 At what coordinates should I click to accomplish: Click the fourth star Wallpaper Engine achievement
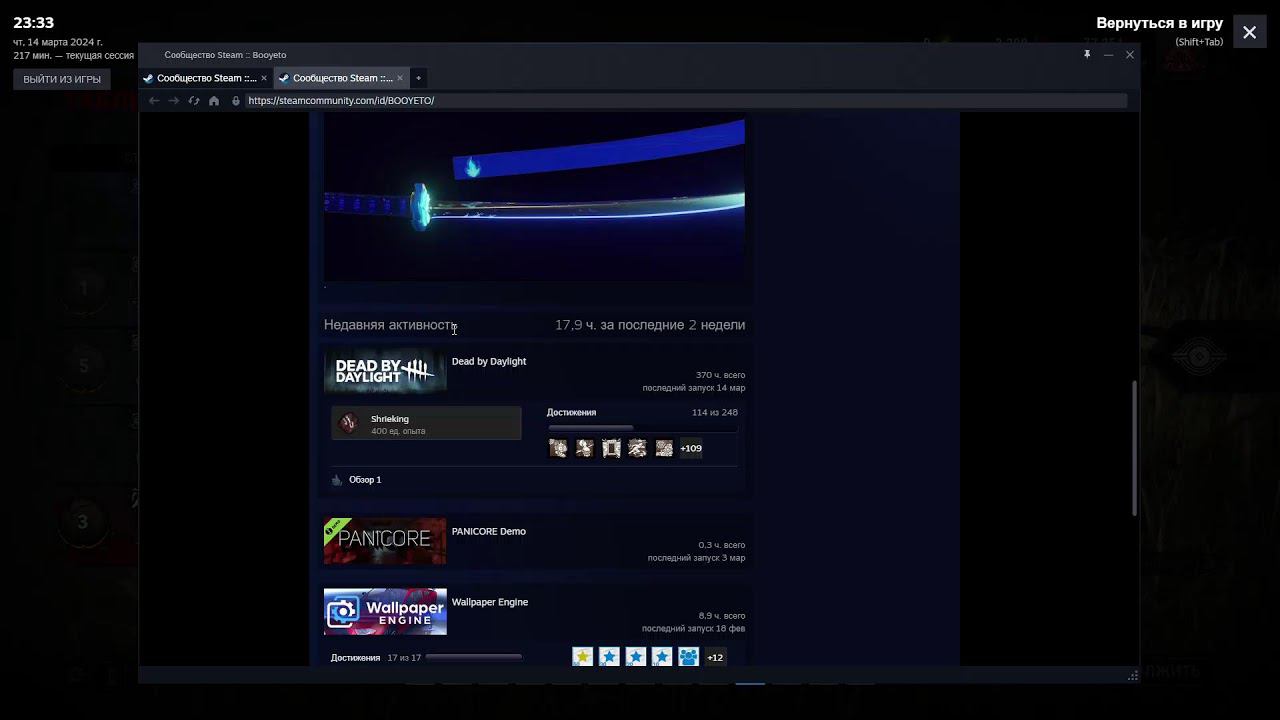662,657
